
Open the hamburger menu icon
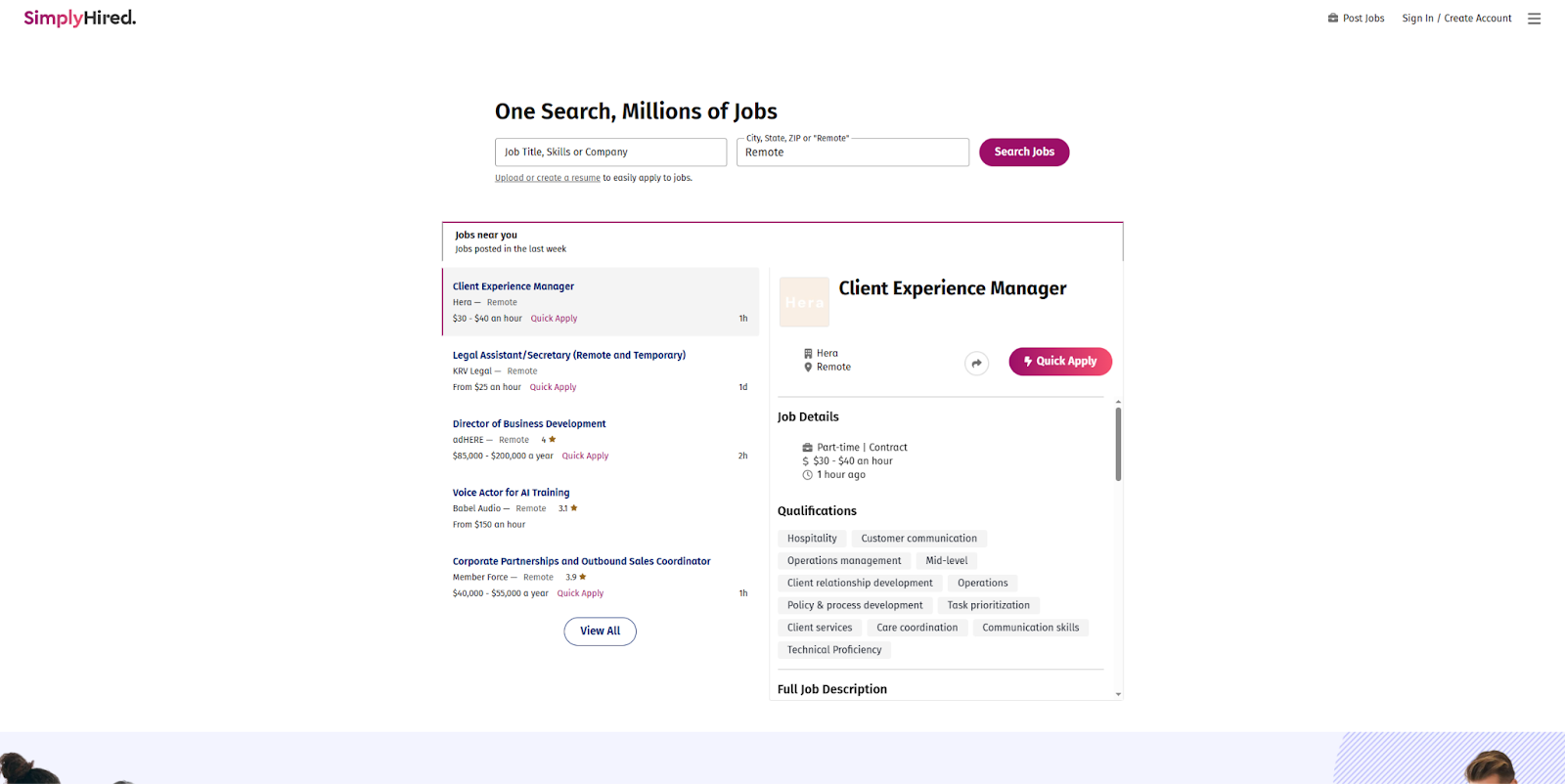[x=1534, y=19]
